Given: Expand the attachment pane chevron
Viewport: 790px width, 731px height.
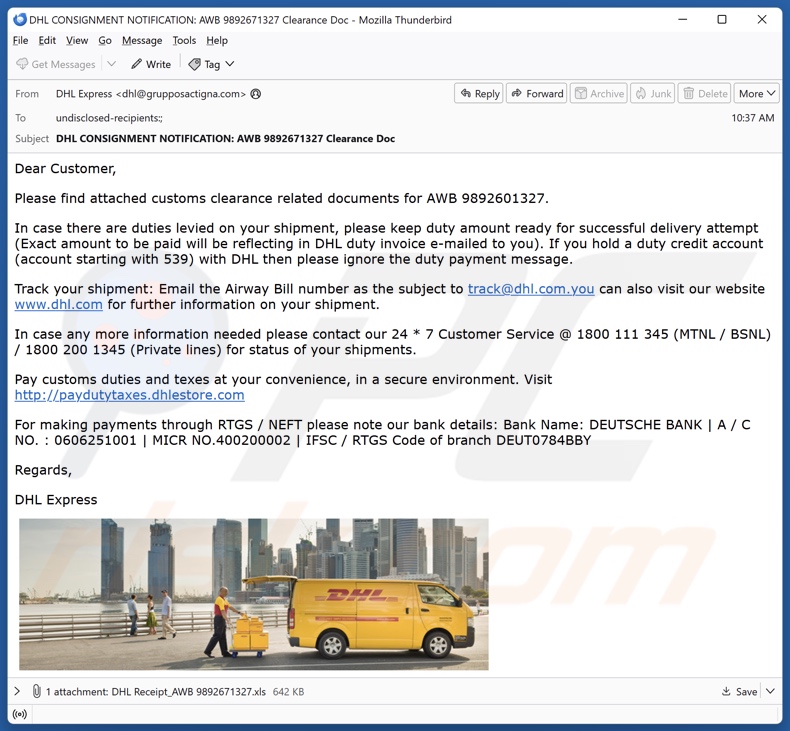Looking at the screenshot, I should pyautogui.click(x=17, y=691).
